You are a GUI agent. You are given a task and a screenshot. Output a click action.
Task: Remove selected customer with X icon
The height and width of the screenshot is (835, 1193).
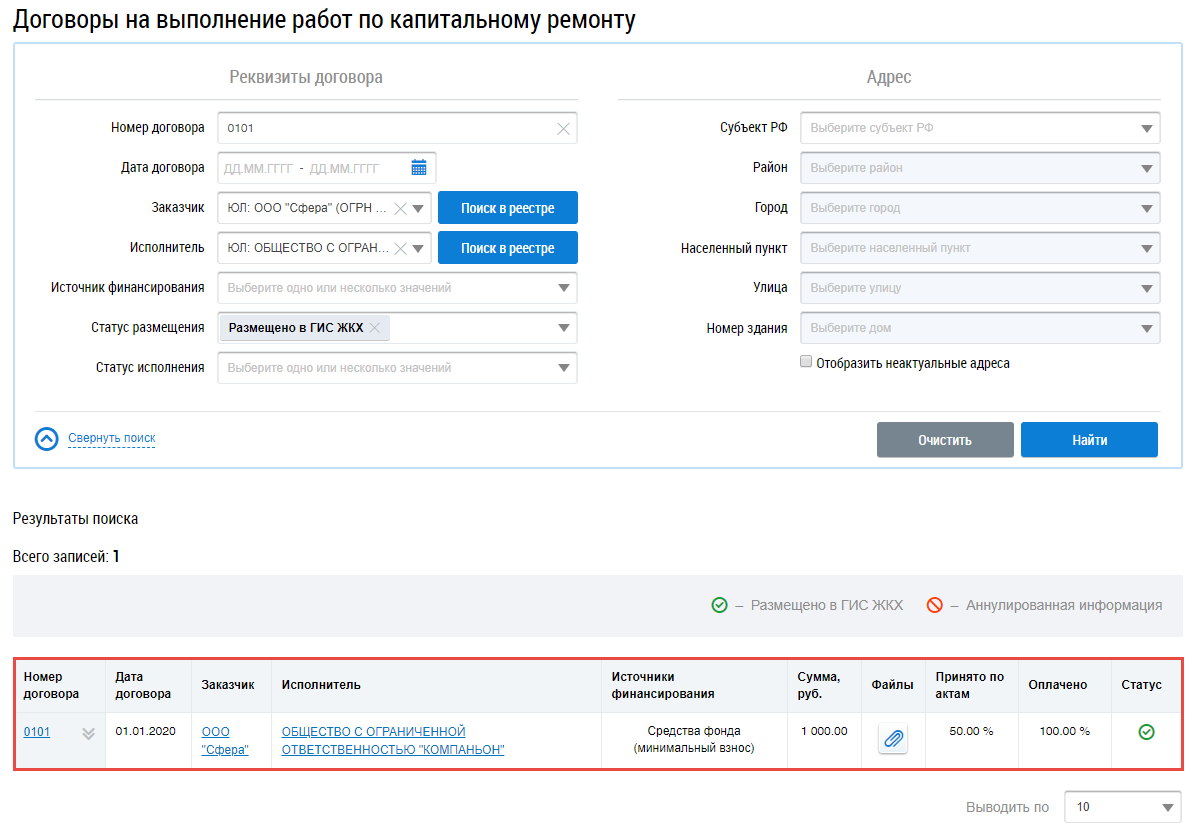pos(400,209)
